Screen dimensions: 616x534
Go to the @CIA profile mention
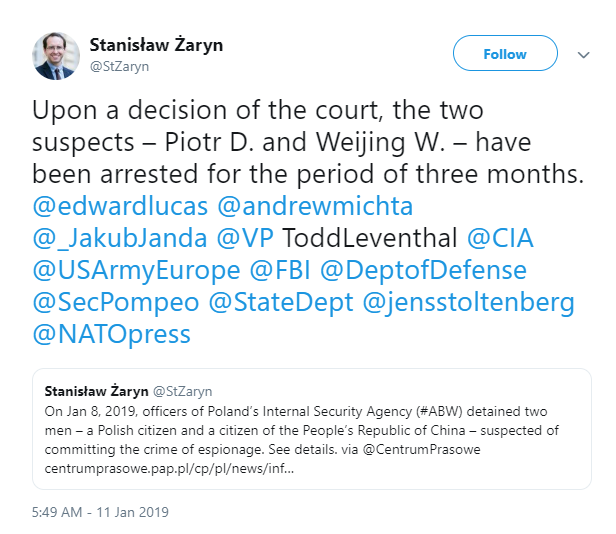(x=497, y=239)
